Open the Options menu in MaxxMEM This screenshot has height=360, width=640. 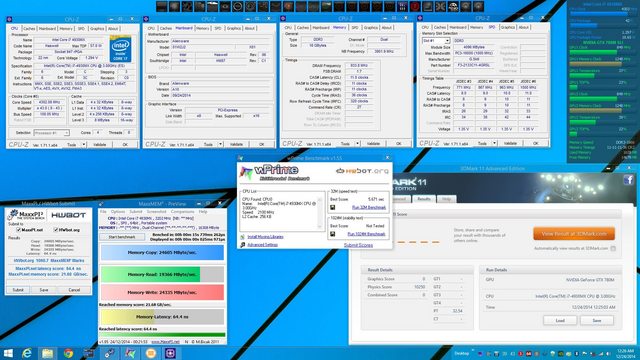[x=118, y=211]
